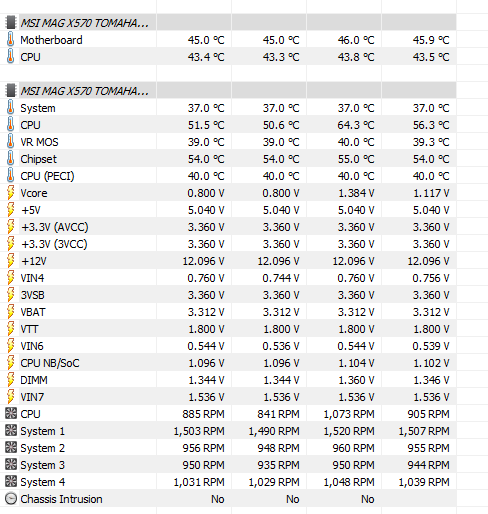Viewport: 488px width, 514px height.
Task: Click the lightning icon beside VIN7
Action: tap(11, 397)
